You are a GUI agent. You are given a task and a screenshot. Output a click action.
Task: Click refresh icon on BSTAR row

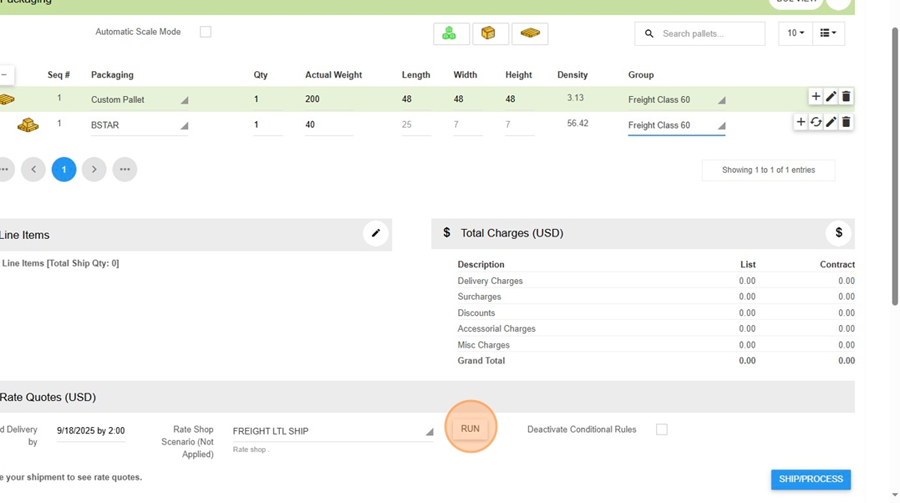[816, 122]
